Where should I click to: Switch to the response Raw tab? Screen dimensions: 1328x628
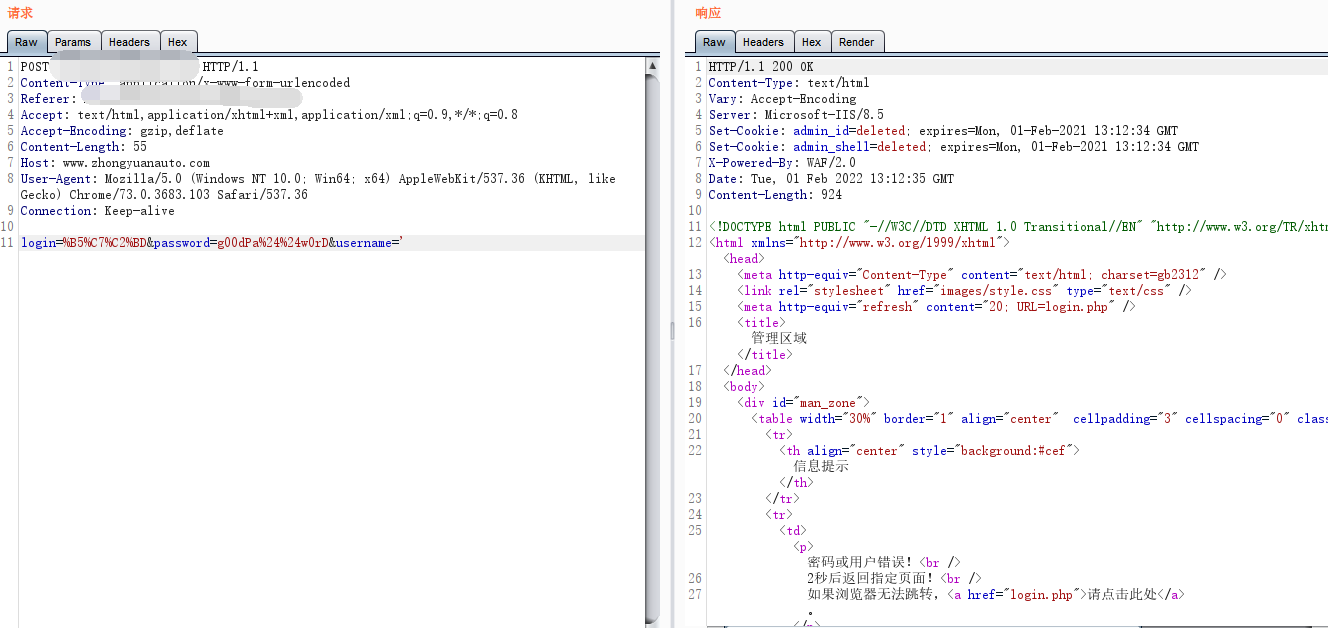714,42
